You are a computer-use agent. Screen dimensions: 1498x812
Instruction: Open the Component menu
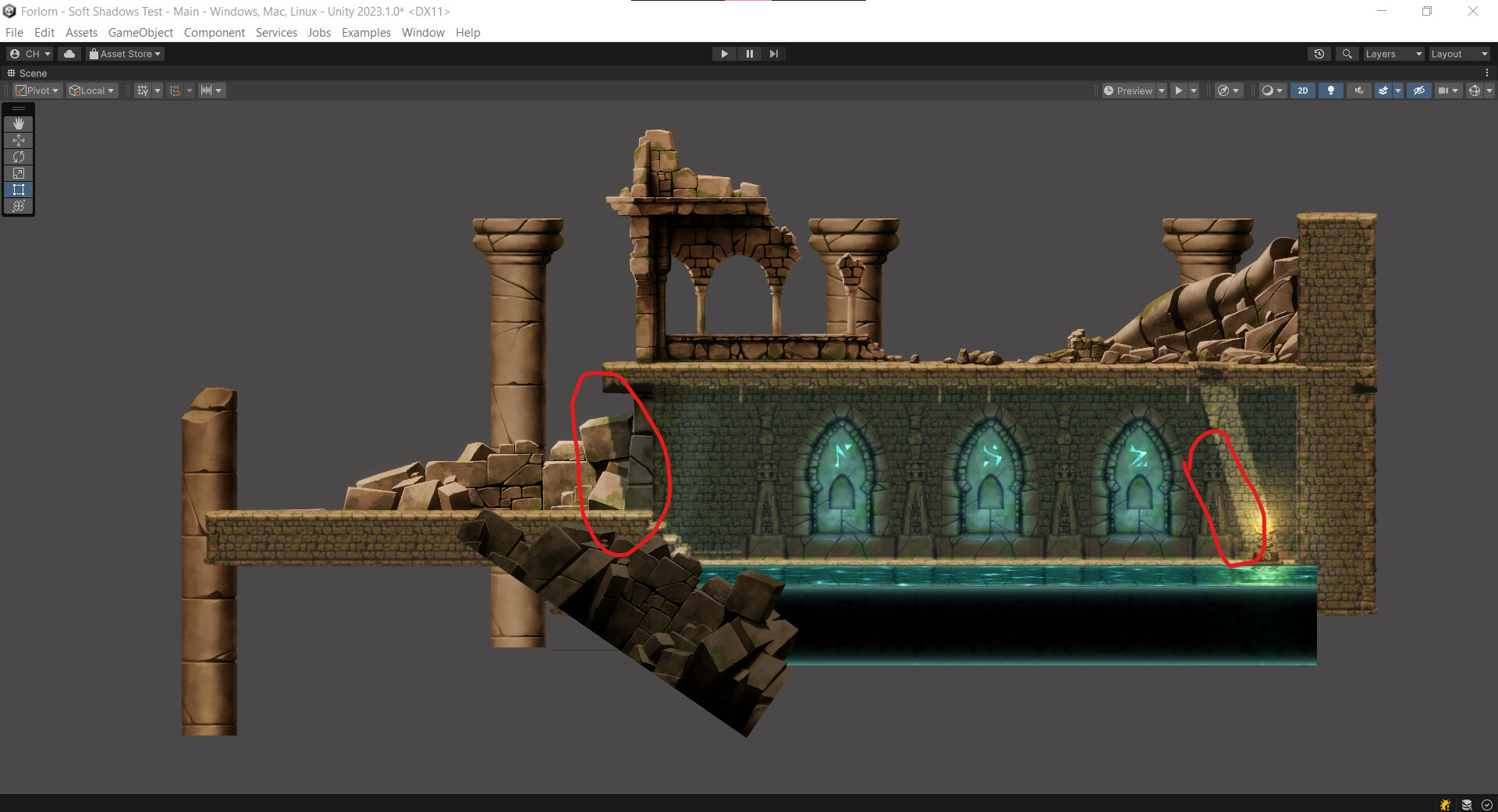pyautogui.click(x=215, y=32)
